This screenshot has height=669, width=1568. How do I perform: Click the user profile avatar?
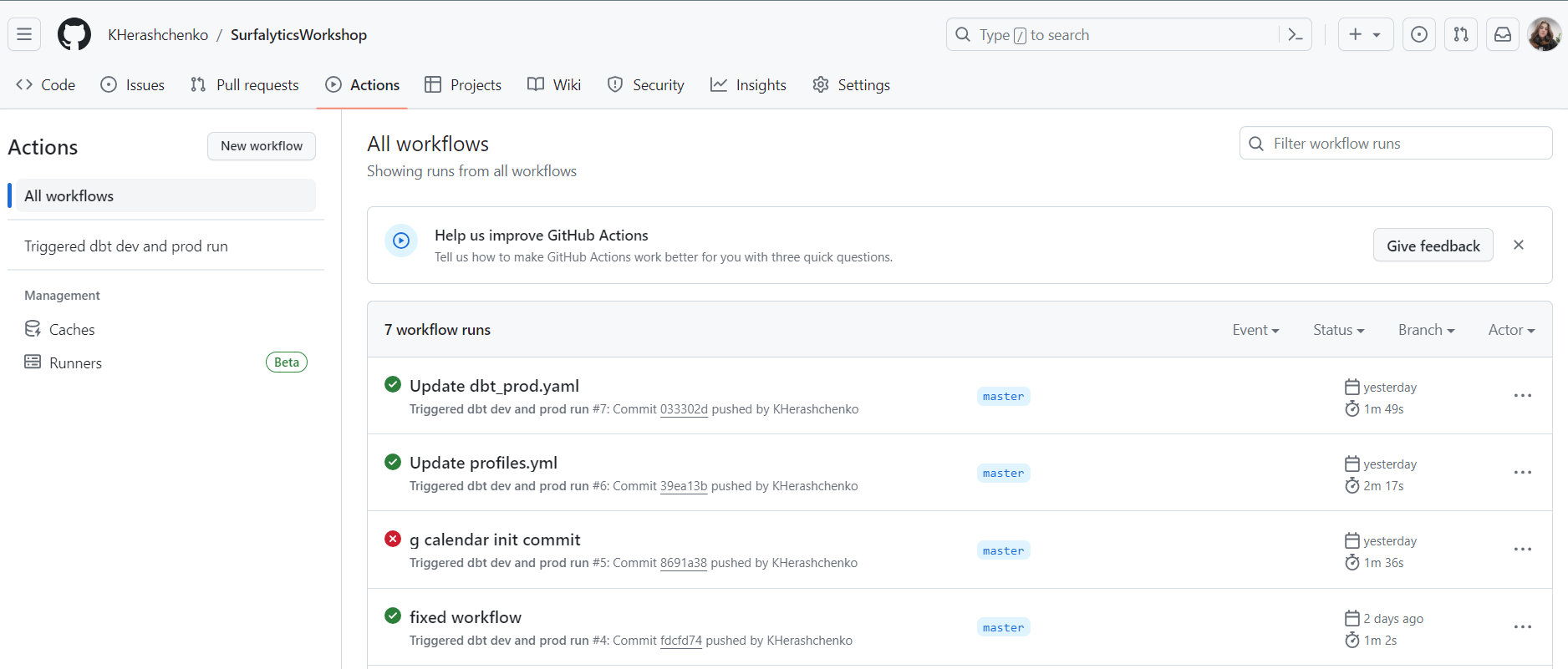point(1543,34)
